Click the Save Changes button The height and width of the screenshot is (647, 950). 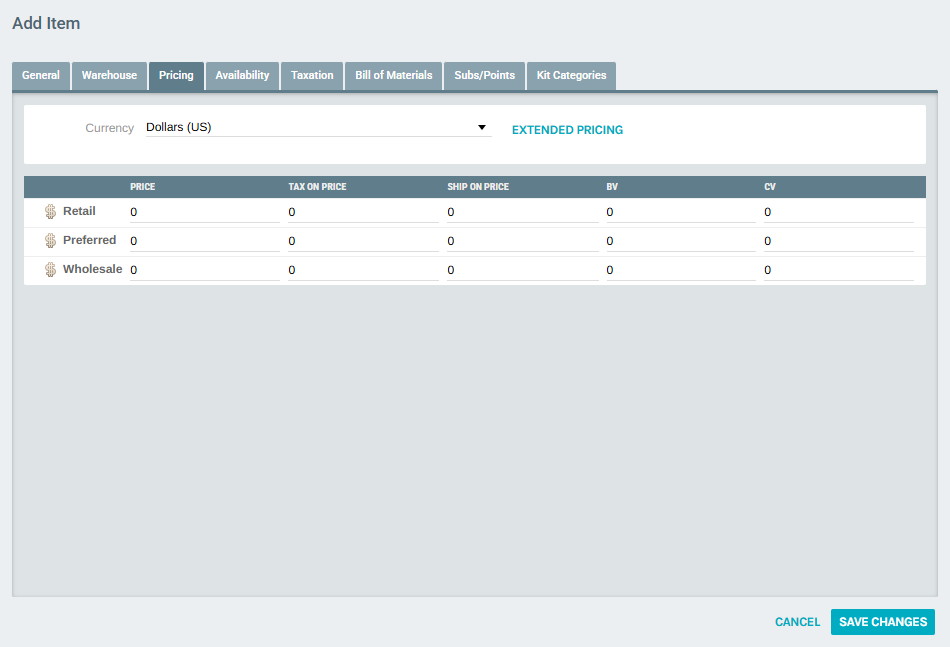pyautogui.click(x=882, y=621)
